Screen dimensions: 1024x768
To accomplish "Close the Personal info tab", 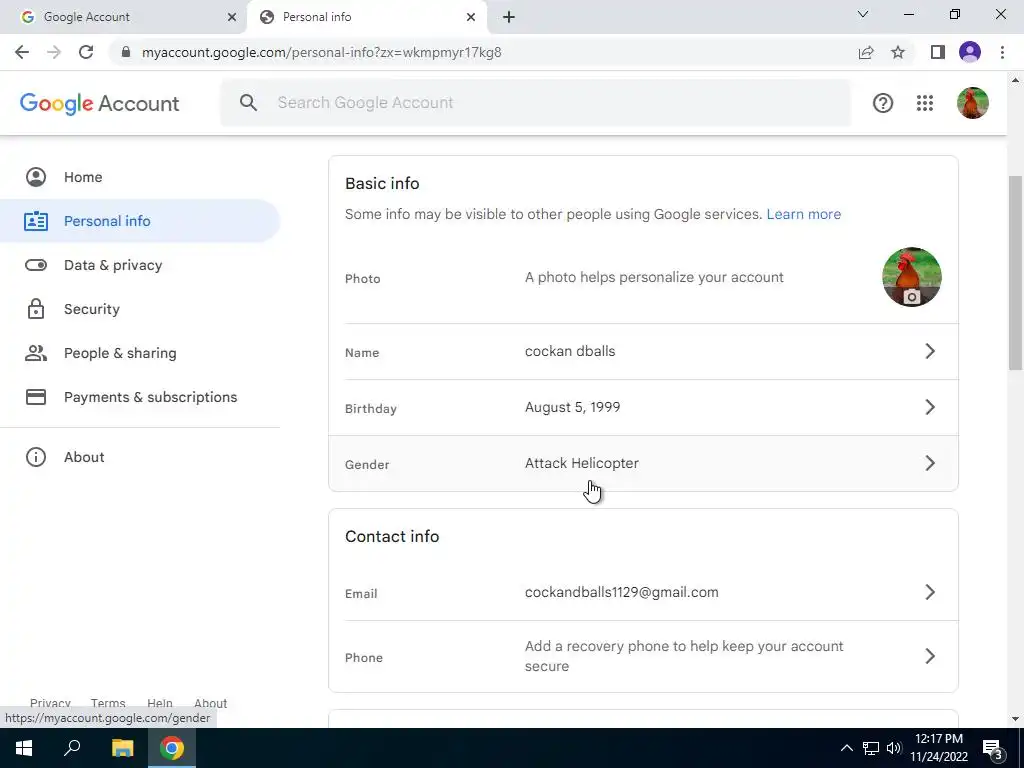I will coord(471,17).
